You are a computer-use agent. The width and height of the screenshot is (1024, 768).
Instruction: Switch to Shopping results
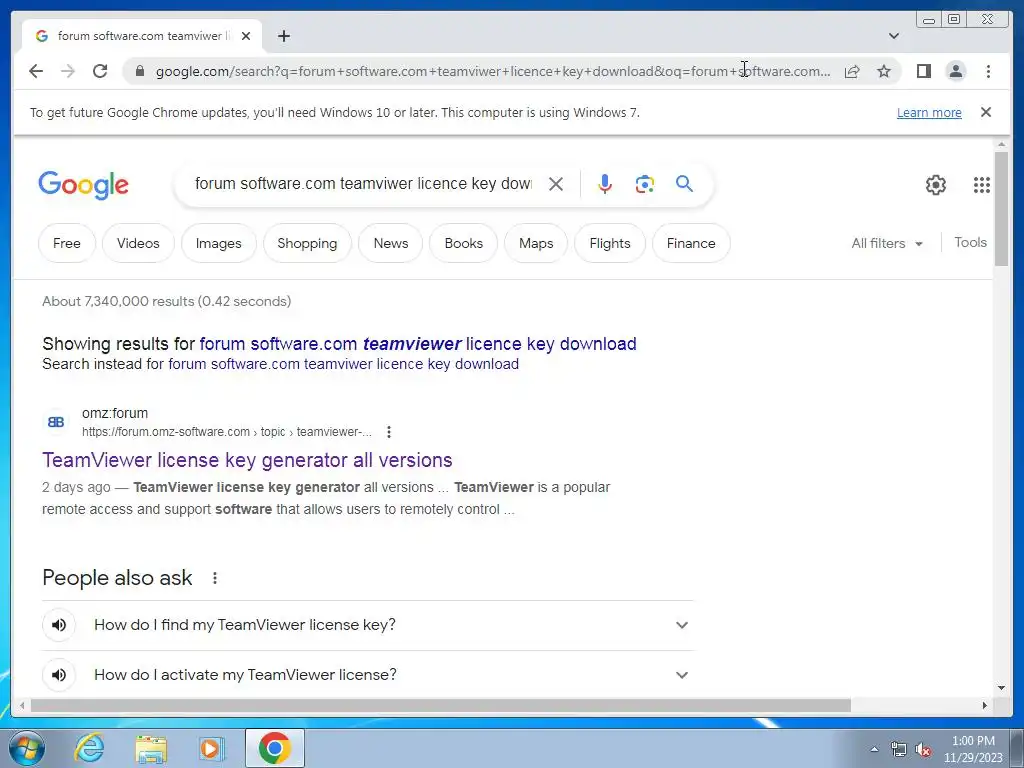(x=307, y=243)
